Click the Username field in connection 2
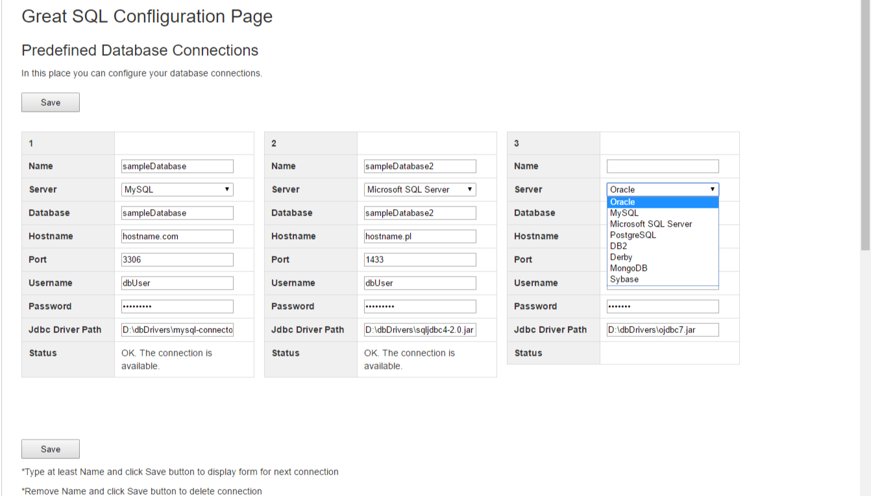This screenshot has height=496, width=871. (420, 283)
